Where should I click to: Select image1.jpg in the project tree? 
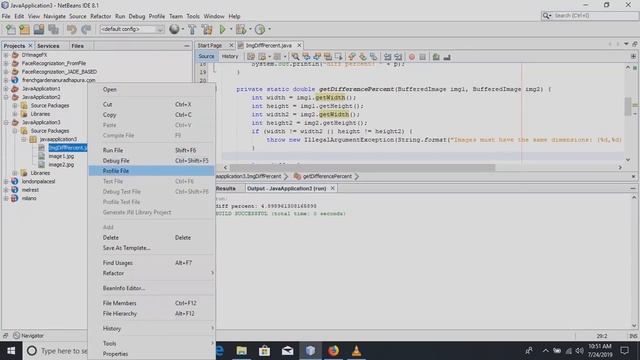tap(61, 156)
